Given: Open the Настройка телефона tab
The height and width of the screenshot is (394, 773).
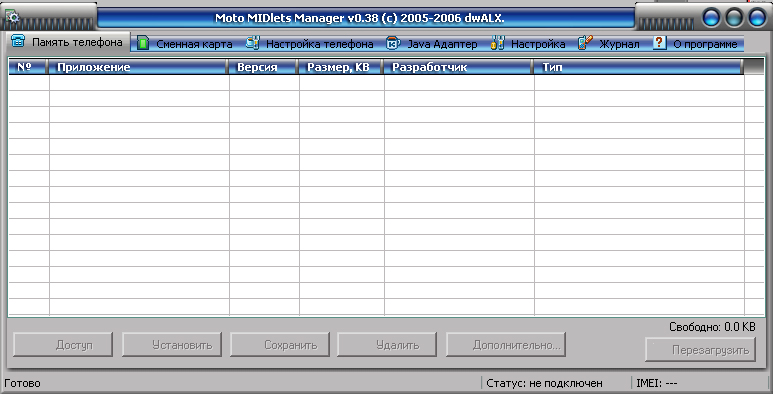Looking at the screenshot, I should [x=310, y=44].
